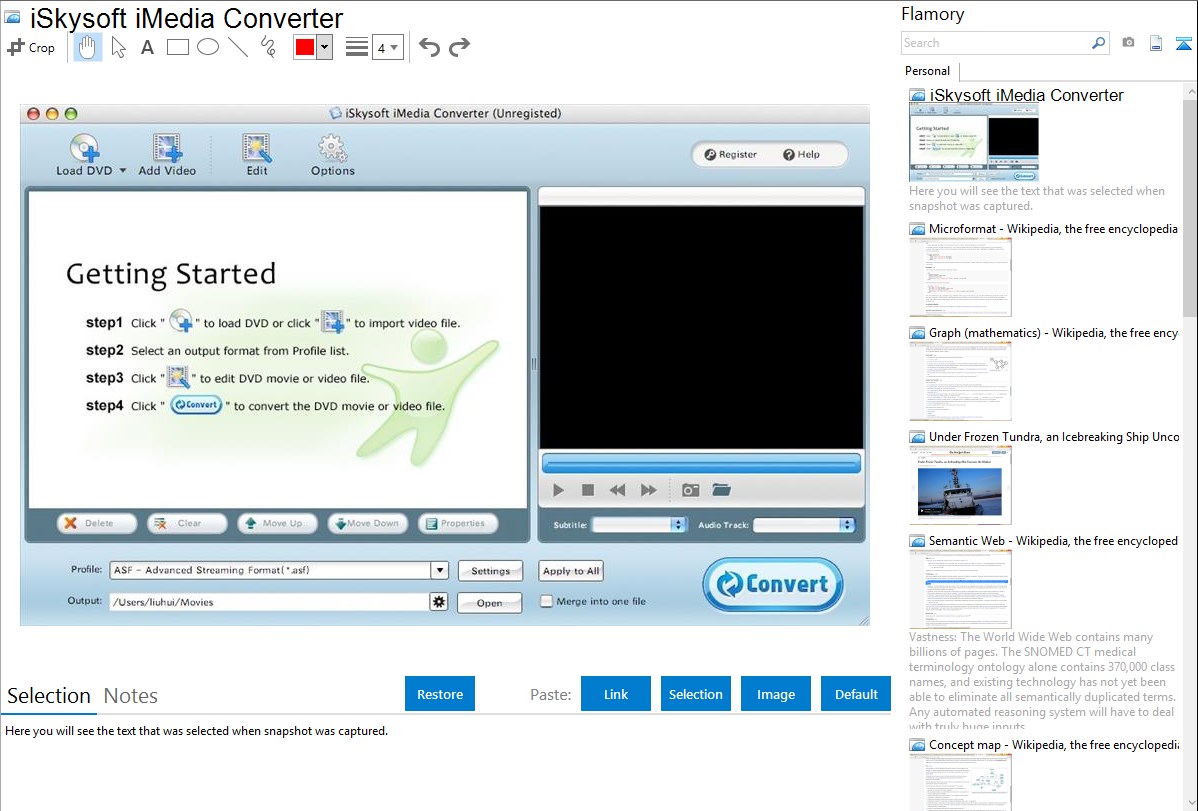Click the large Convert button
The width and height of the screenshot is (1198, 811).
click(773, 585)
